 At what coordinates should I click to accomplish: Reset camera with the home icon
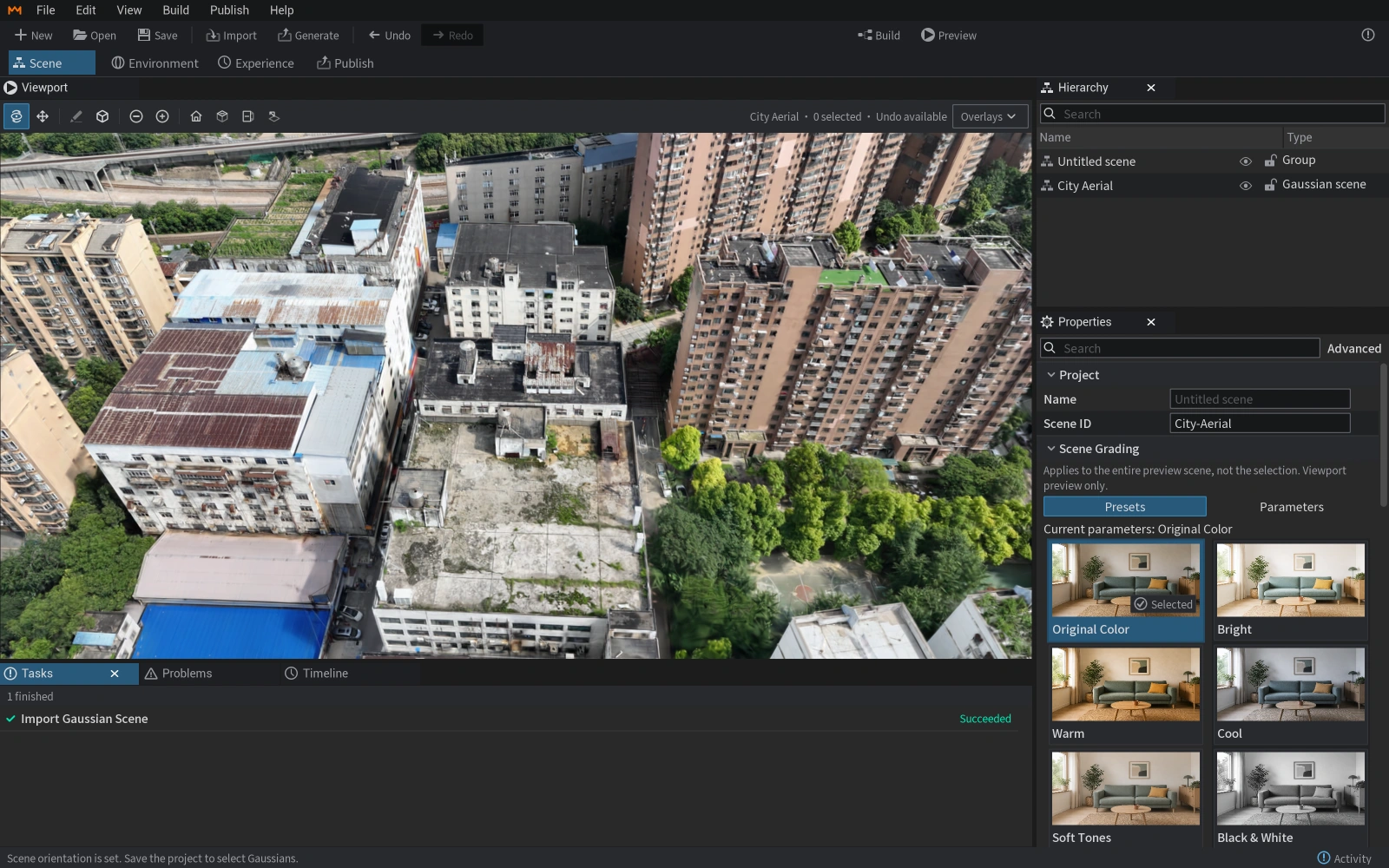(x=196, y=116)
